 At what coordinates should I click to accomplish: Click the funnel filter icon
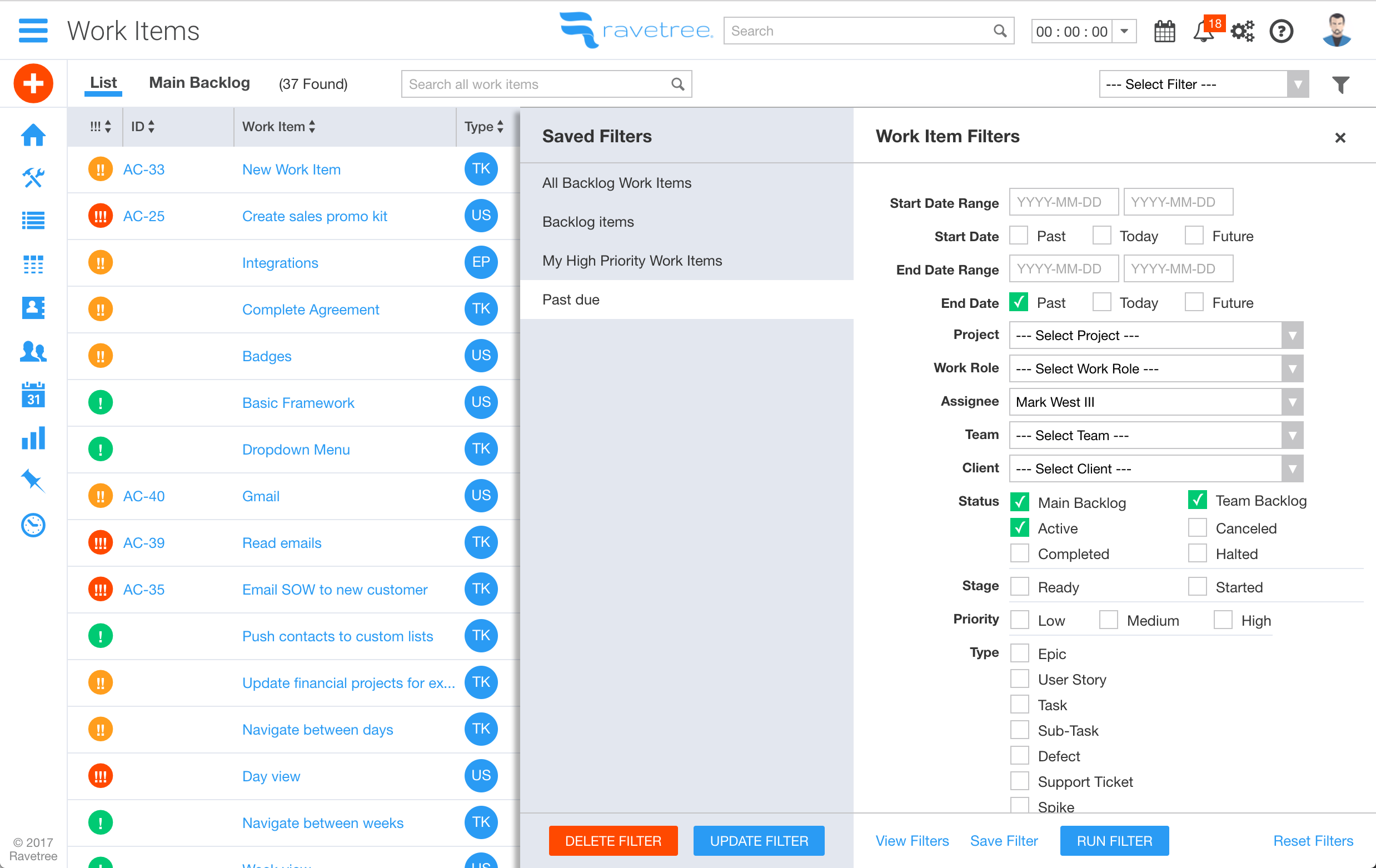pyautogui.click(x=1340, y=84)
